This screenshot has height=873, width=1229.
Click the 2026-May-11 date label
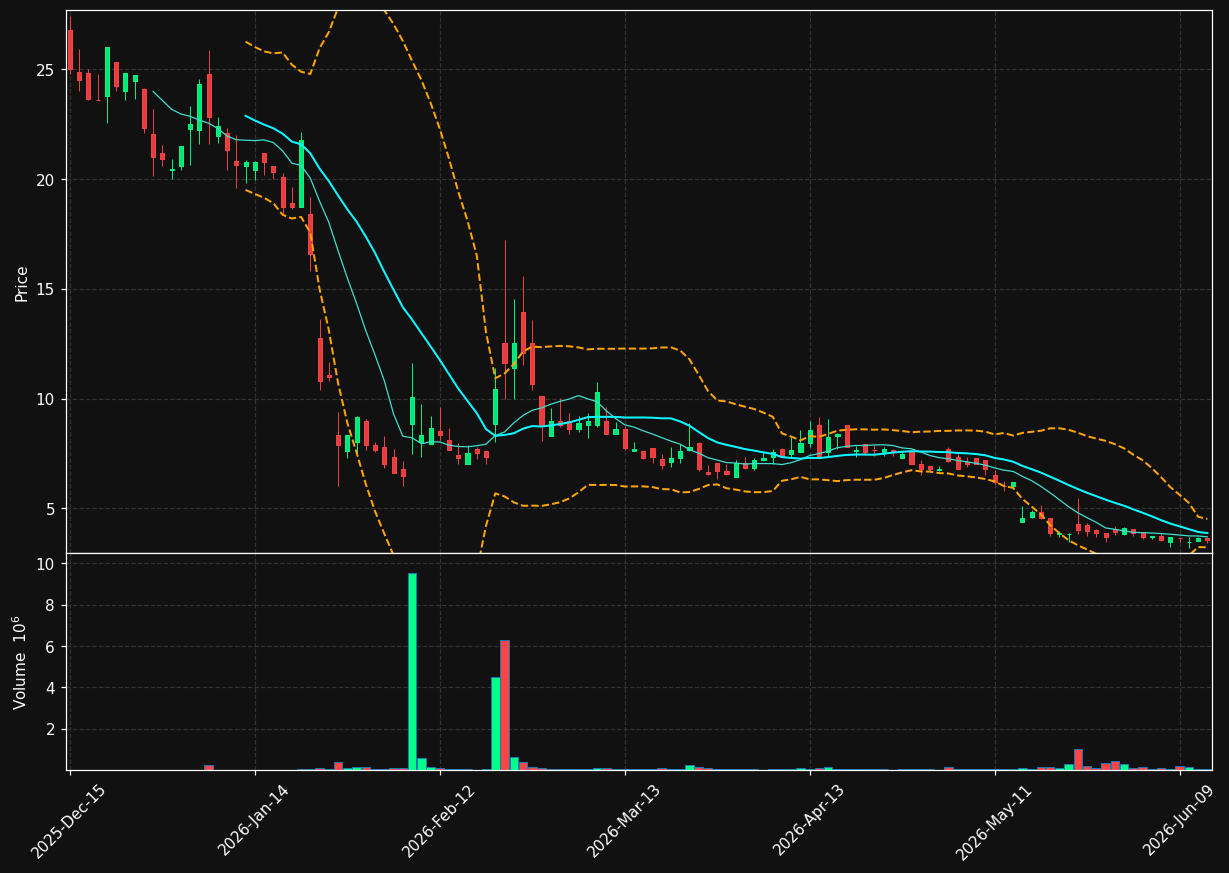[993, 821]
